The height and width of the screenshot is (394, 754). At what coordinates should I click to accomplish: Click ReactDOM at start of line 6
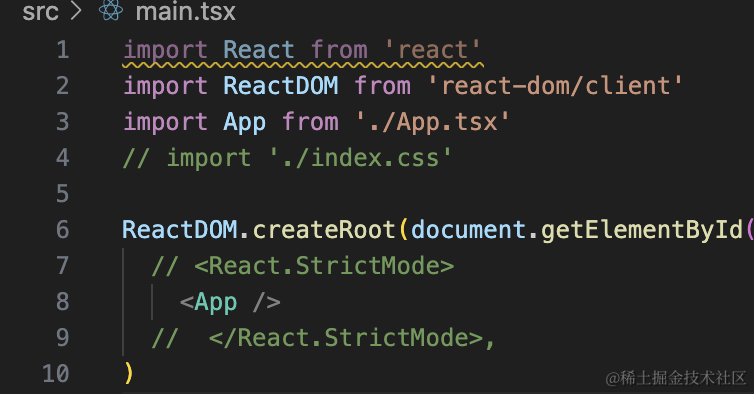point(180,229)
